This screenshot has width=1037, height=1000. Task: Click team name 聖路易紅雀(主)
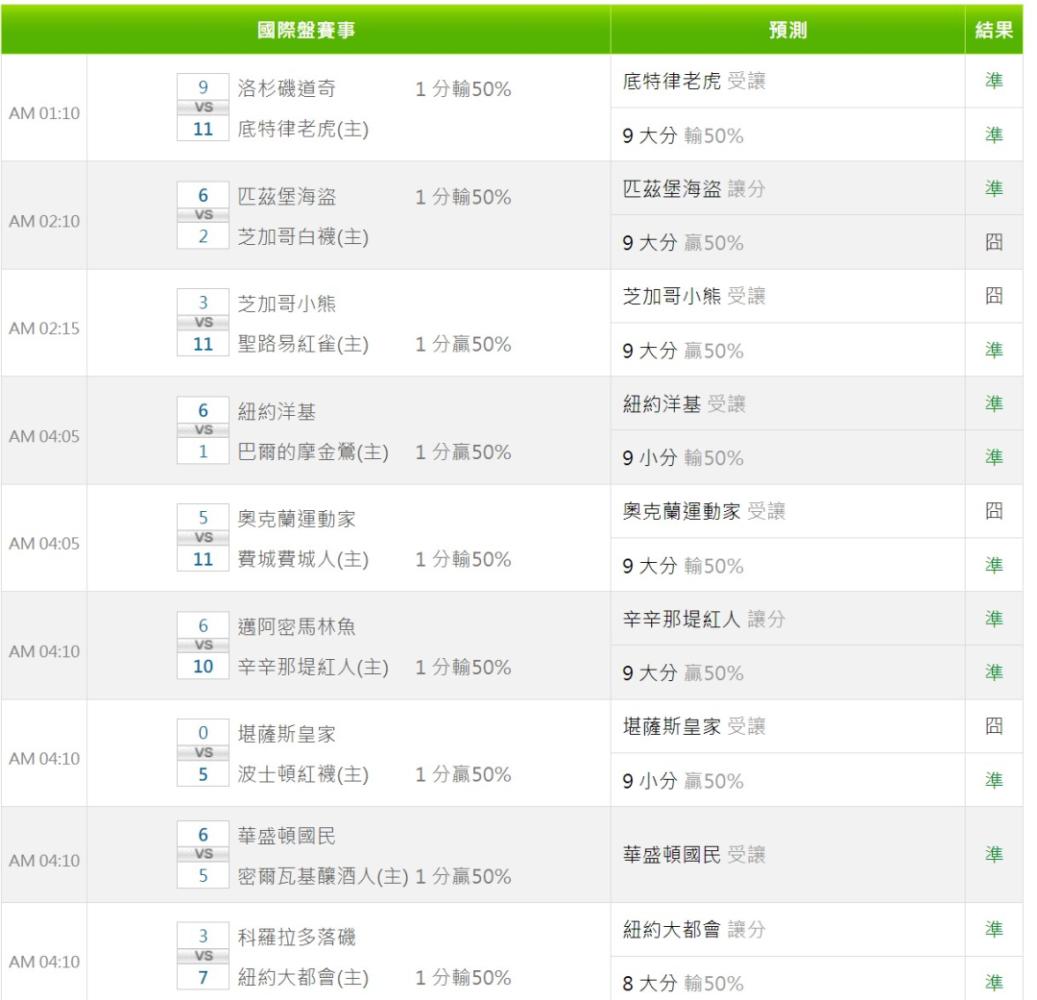303,344
